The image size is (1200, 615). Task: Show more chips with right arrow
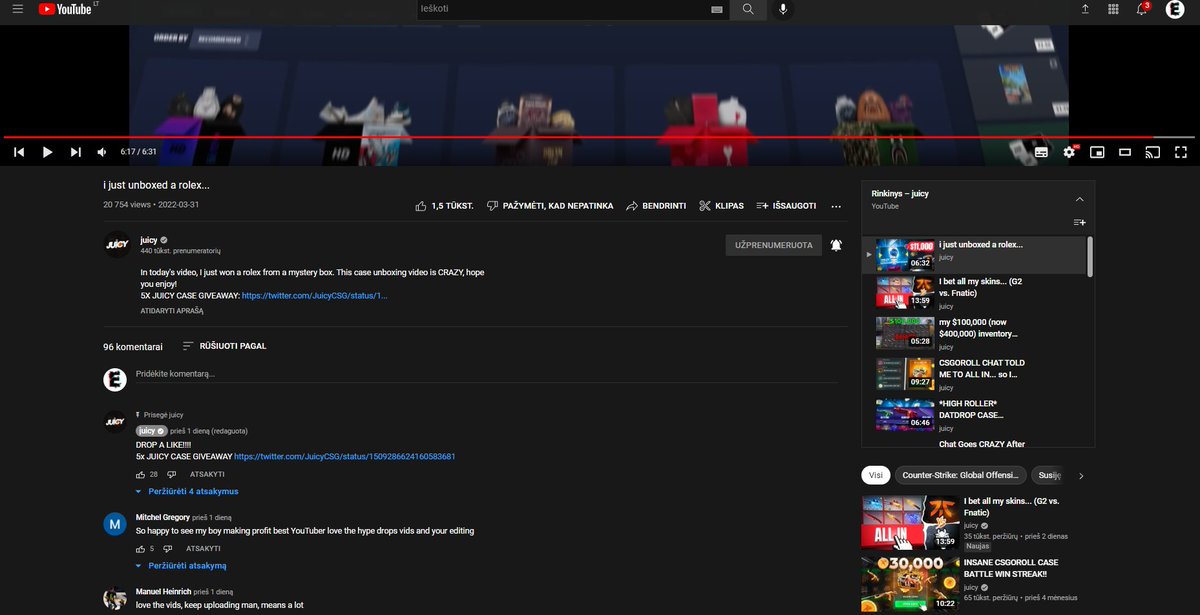tap(1081, 476)
